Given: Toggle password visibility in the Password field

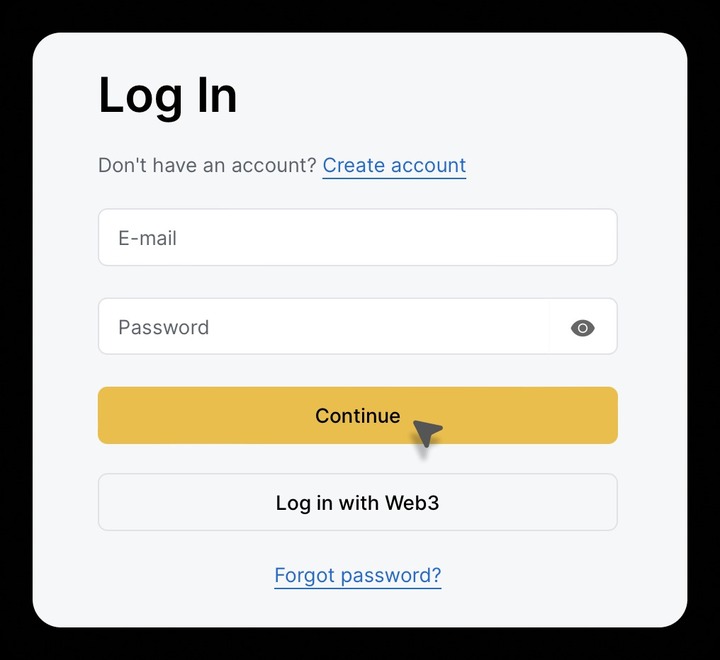Looking at the screenshot, I should click(582, 328).
